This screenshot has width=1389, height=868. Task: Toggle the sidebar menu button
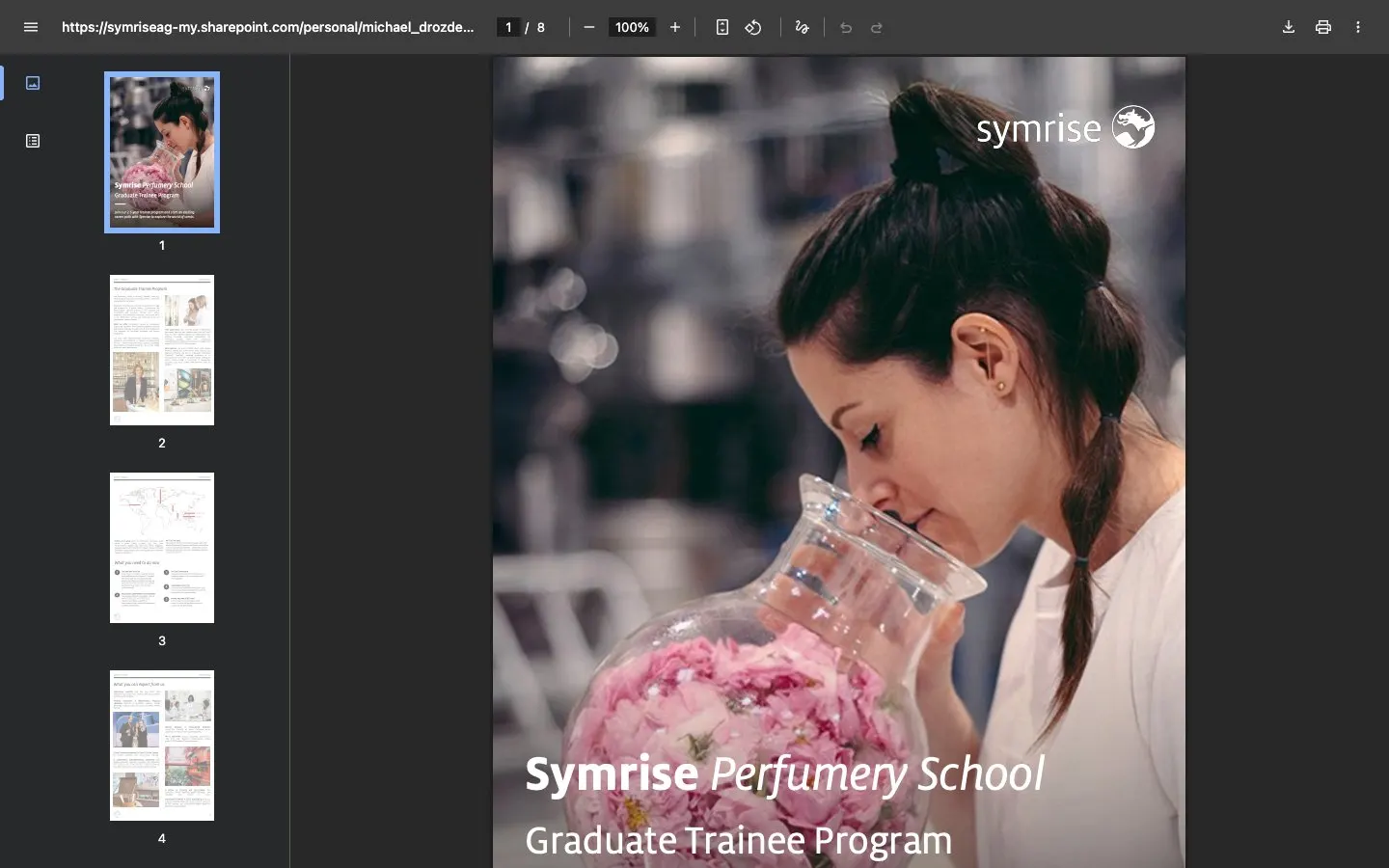coord(31,27)
